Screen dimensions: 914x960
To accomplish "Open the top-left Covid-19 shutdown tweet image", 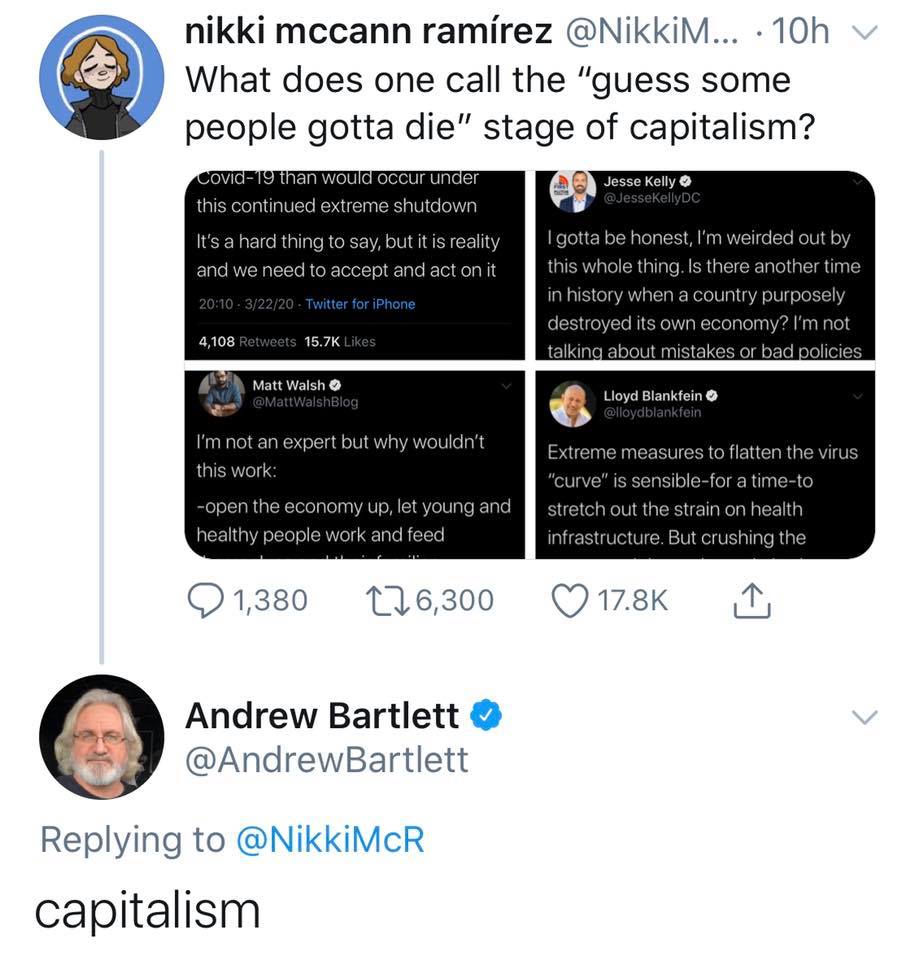I will [355, 265].
